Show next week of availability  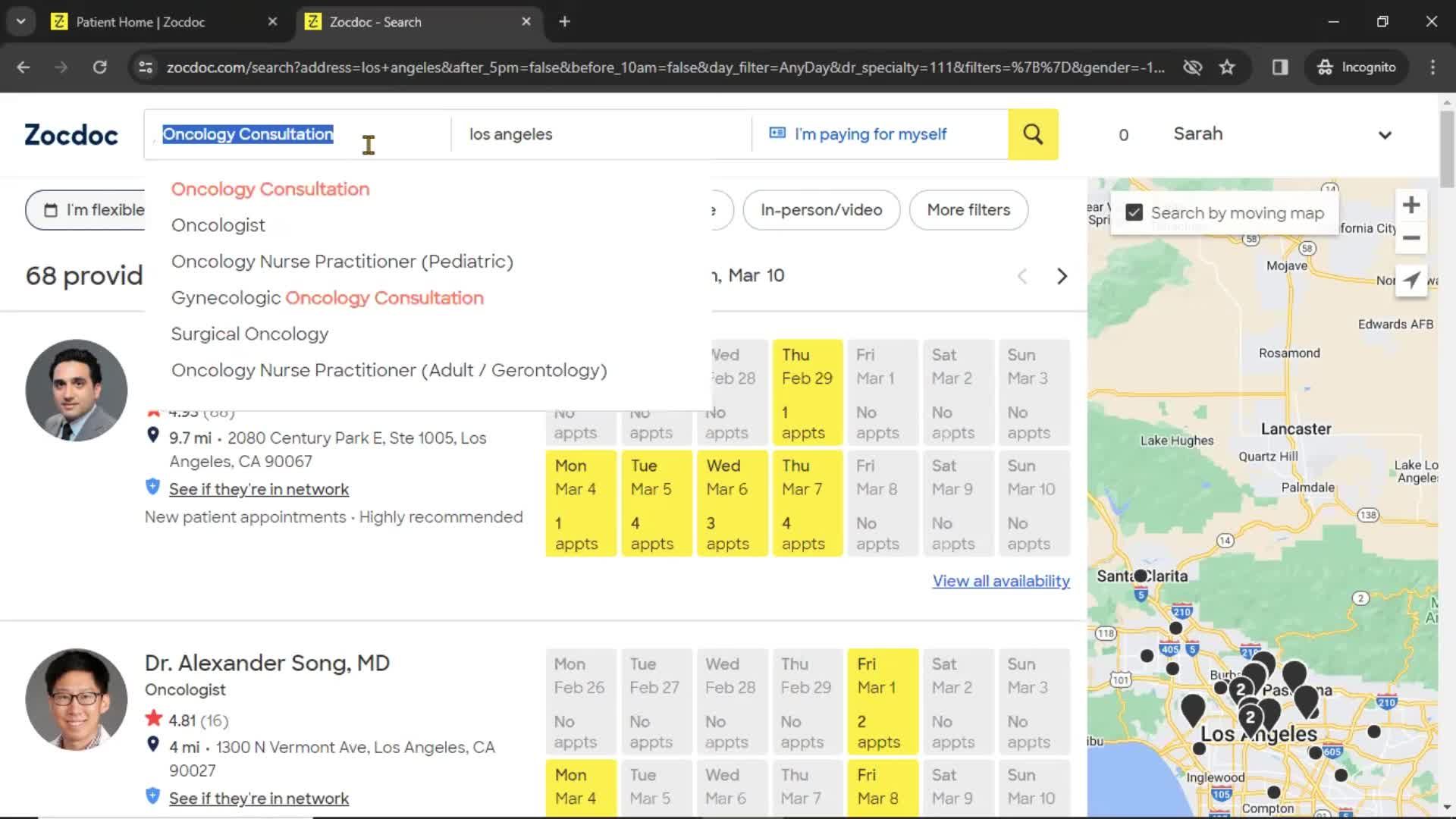coord(1062,276)
